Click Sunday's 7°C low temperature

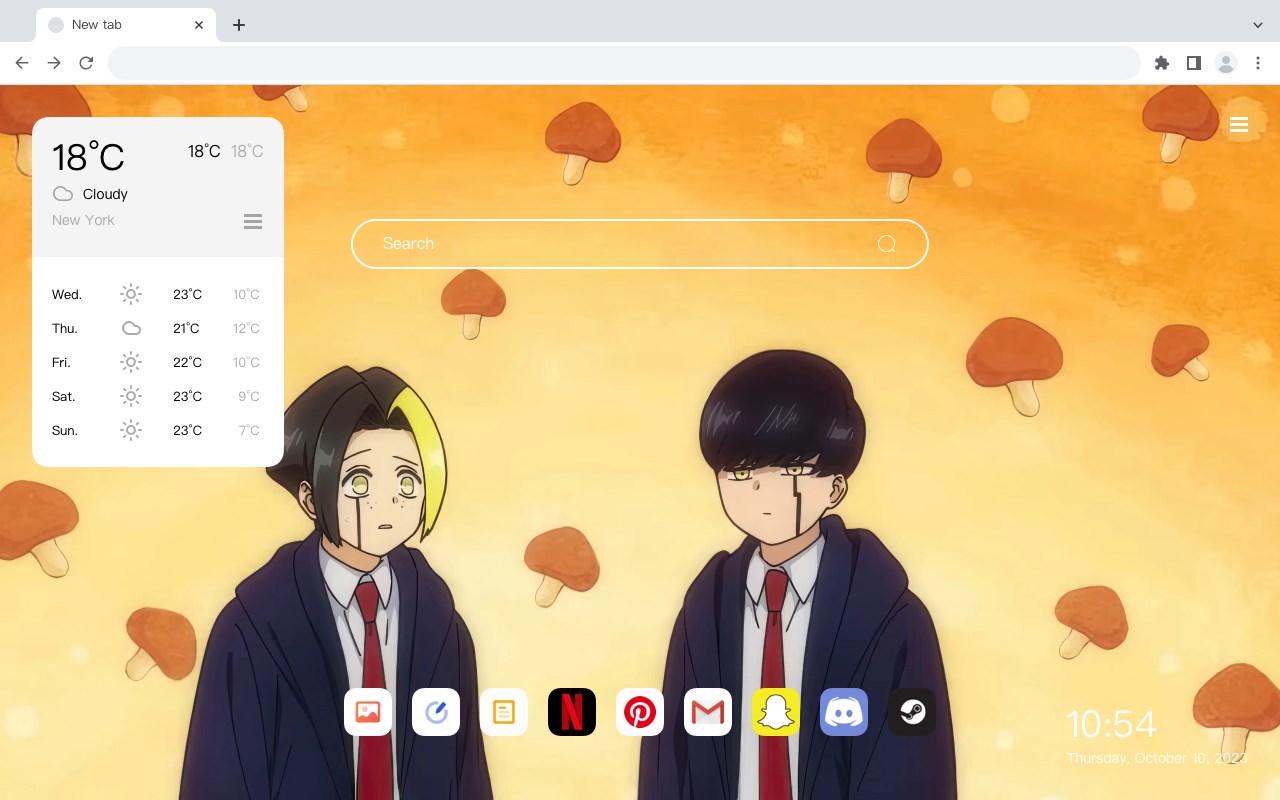249,430
